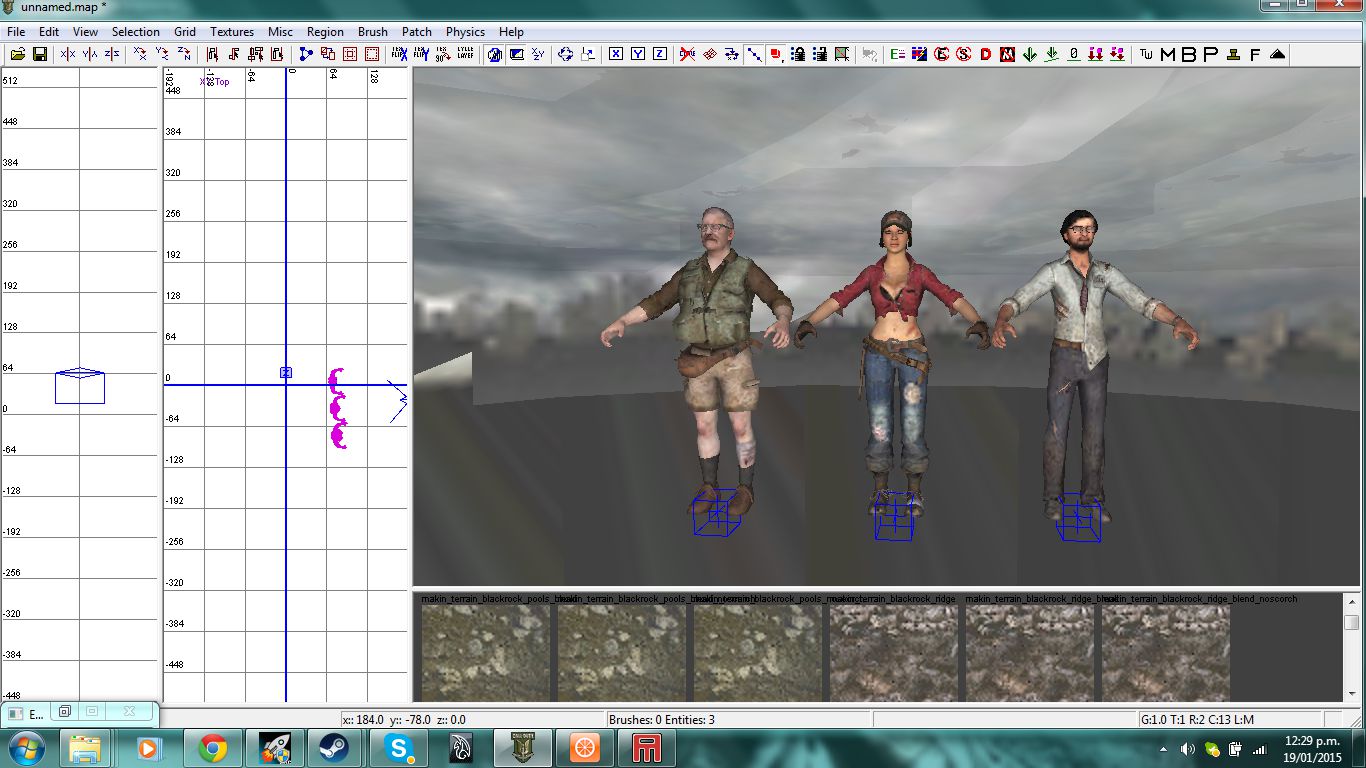Click the Save floppy disk icon

pyautogui.click(x=40, y=54)
